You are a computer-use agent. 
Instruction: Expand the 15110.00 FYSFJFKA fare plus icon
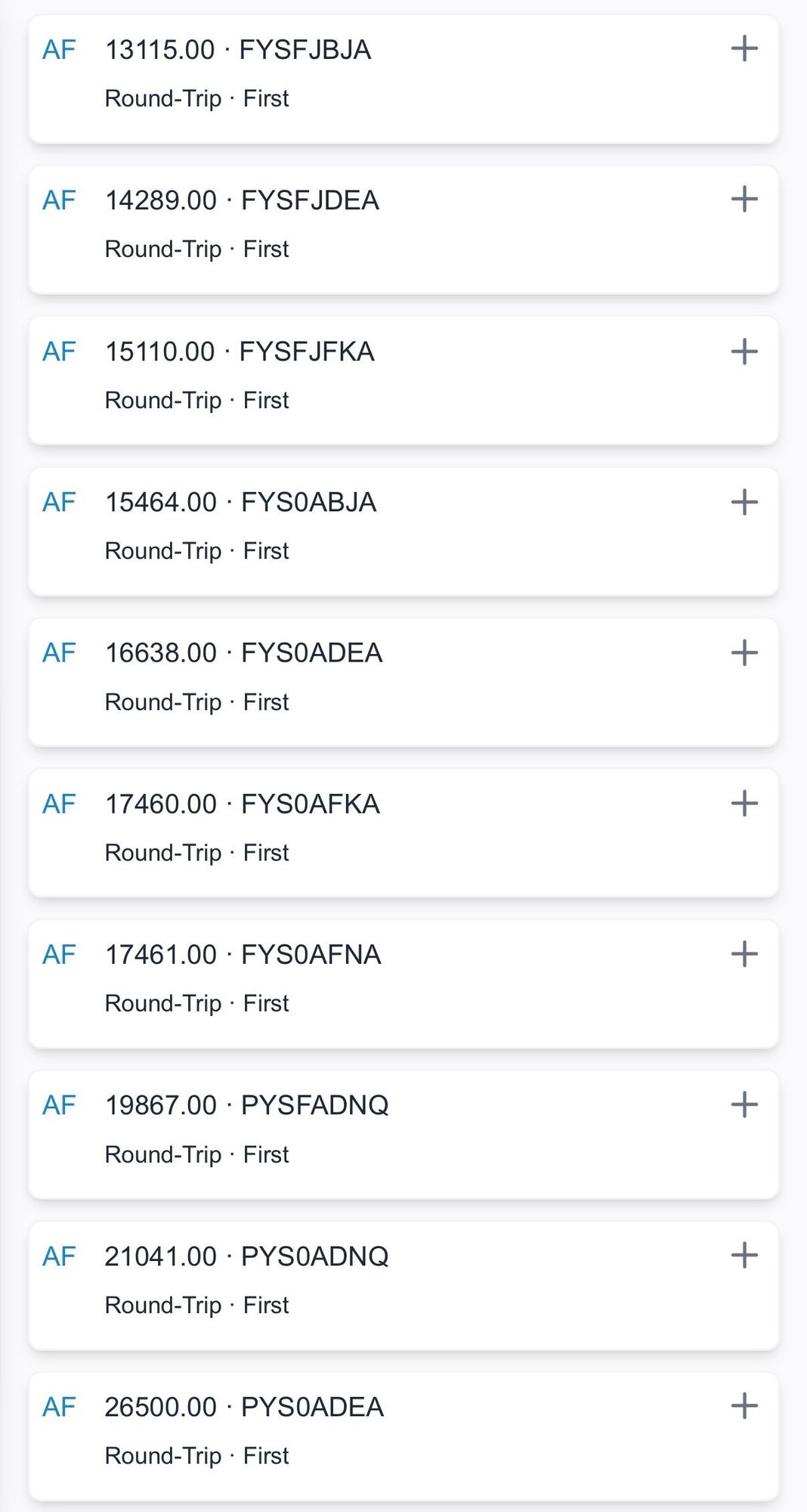pyautogui.click(x=744, y=352)
